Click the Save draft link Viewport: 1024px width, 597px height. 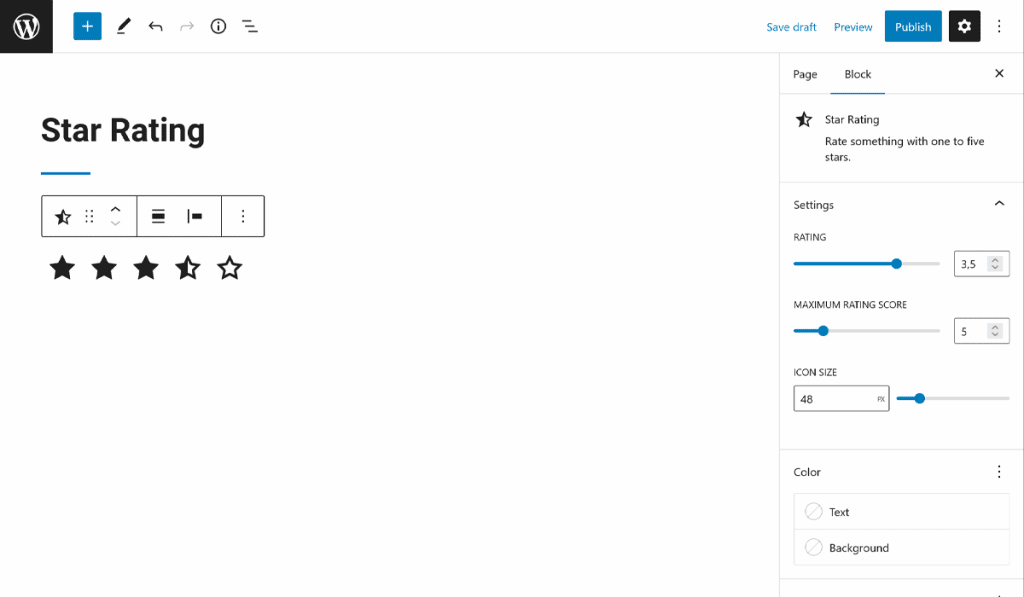[x=791, y=27]
